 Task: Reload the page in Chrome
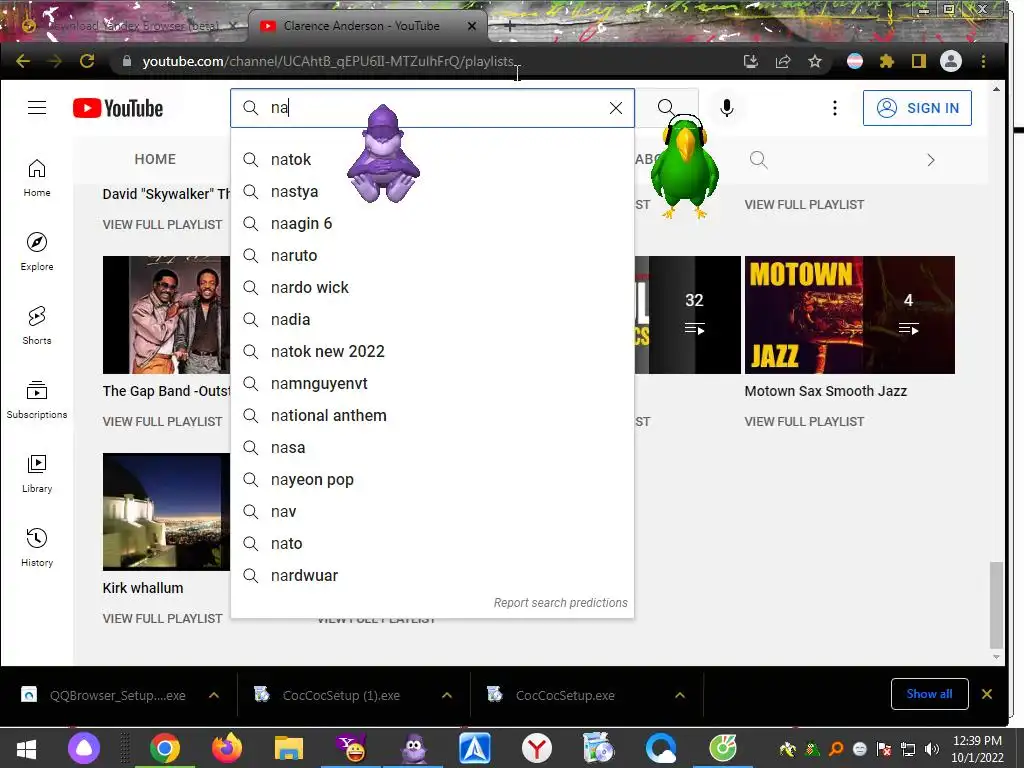[87, 61]
